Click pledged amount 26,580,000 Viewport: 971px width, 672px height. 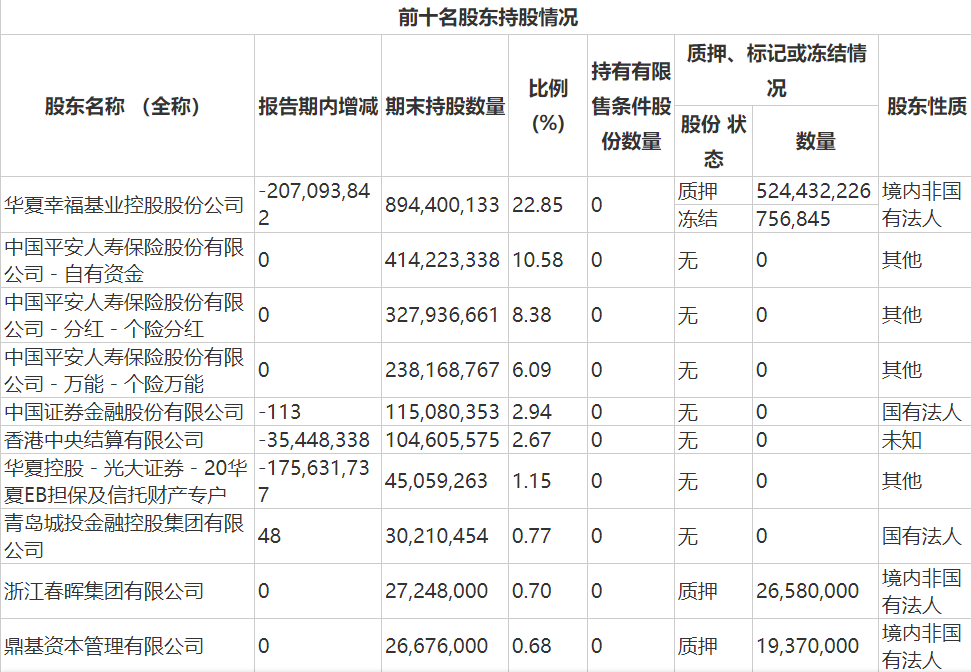808,591
